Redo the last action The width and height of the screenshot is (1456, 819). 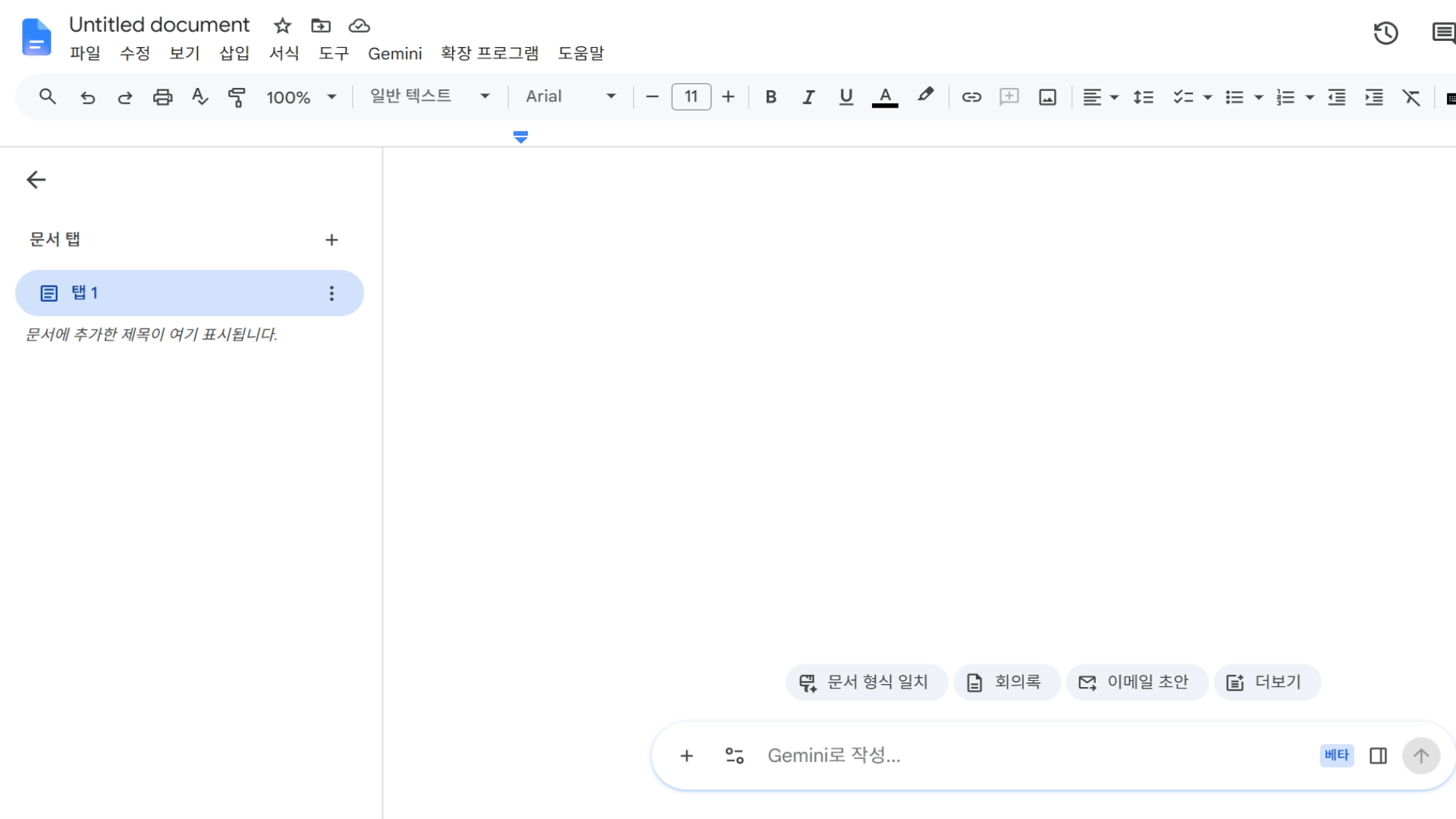(125, 97)
